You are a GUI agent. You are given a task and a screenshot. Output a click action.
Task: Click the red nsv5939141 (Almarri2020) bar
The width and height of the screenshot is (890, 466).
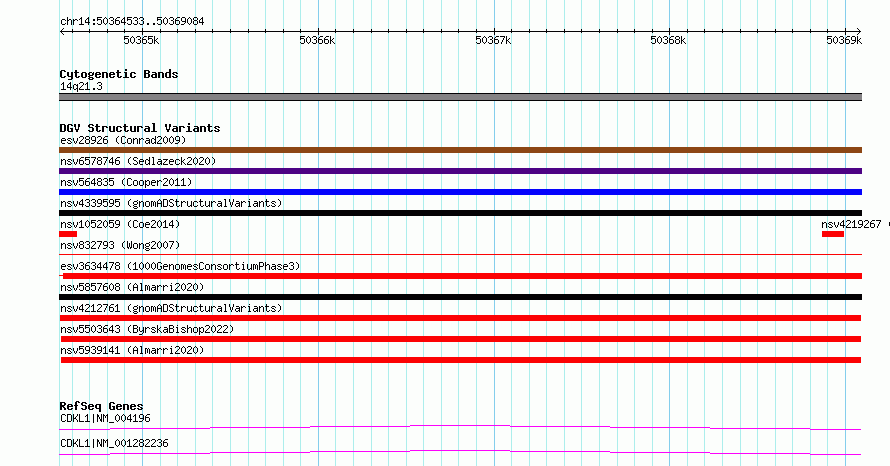pos(460,360)
